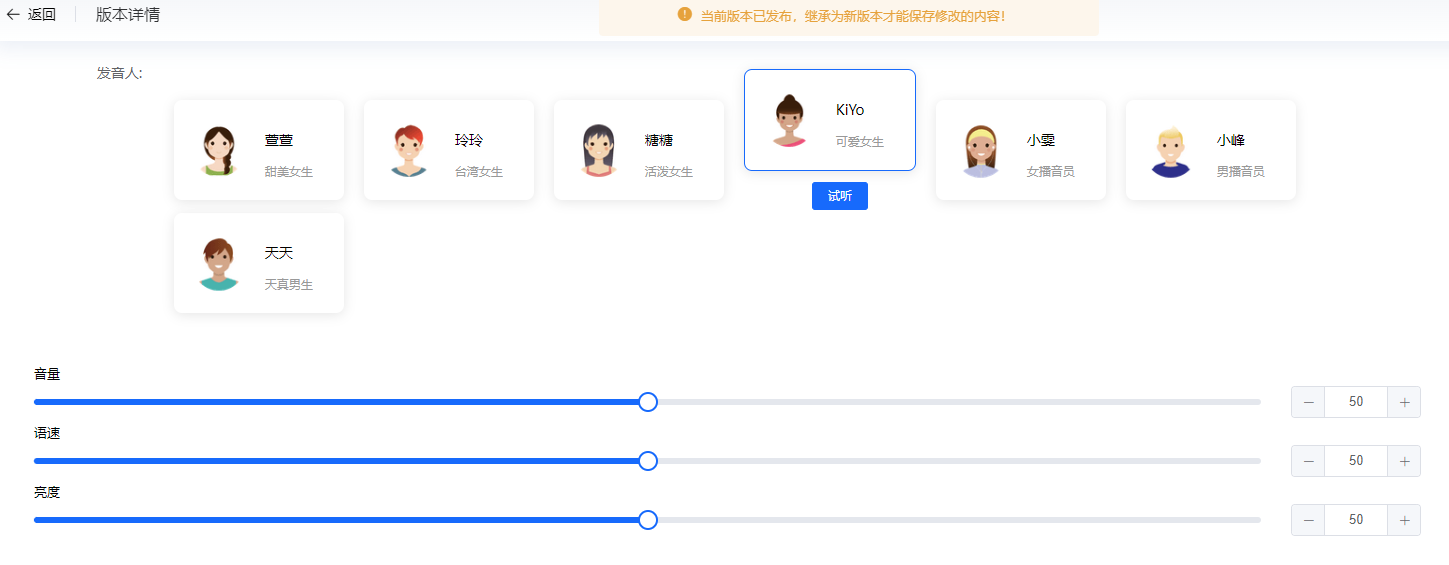The height and width of the screenshot is (565, 1449).
Task: Click the 发音人 label
Action: [x=120, y=73]
